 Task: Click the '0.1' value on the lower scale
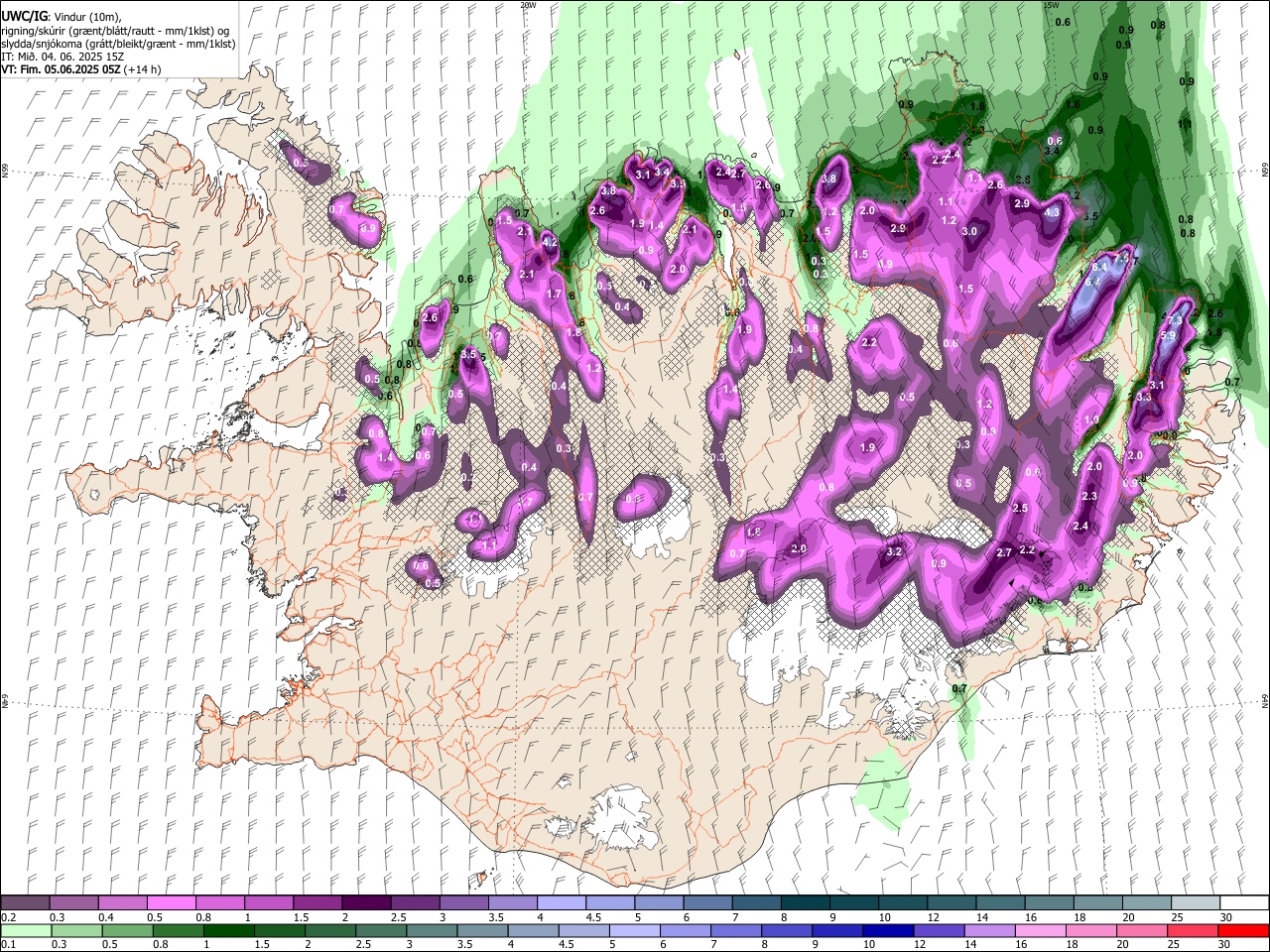8,945
